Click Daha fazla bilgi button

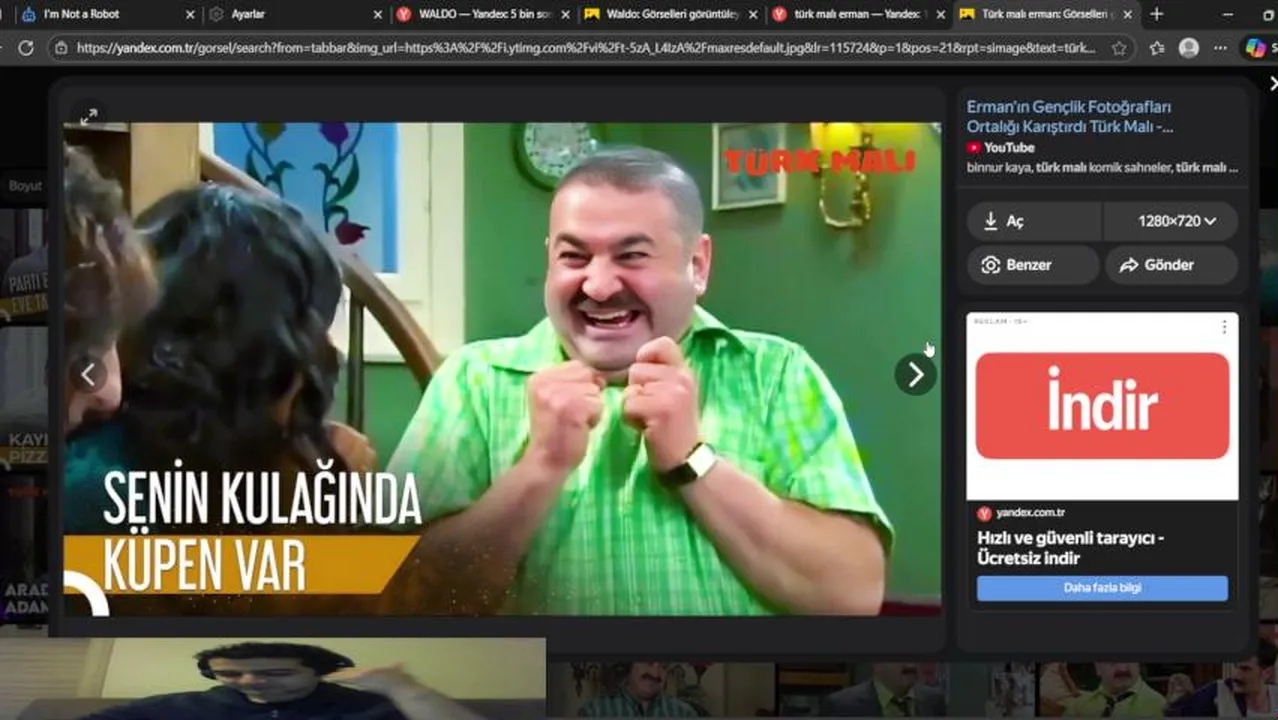1102,588
